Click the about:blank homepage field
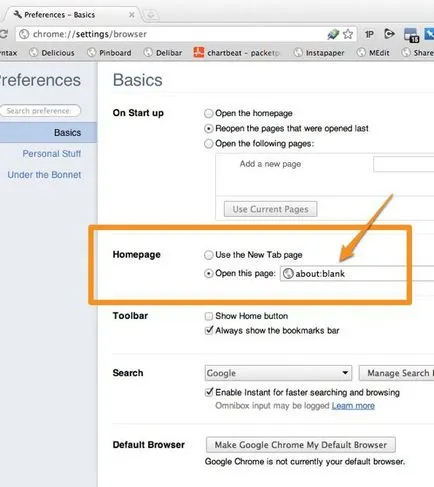The height and width of the screenshot is (487, 434). click(357, 274)
